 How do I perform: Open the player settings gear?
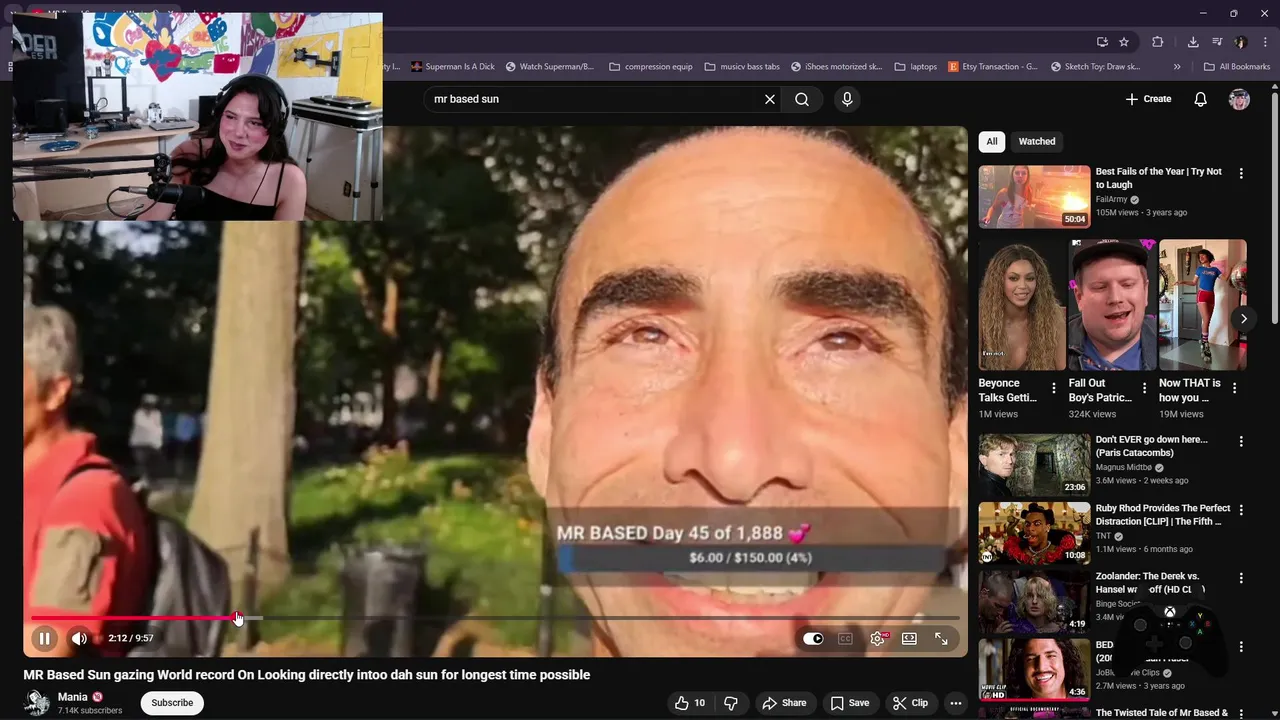tap(878, 638)
